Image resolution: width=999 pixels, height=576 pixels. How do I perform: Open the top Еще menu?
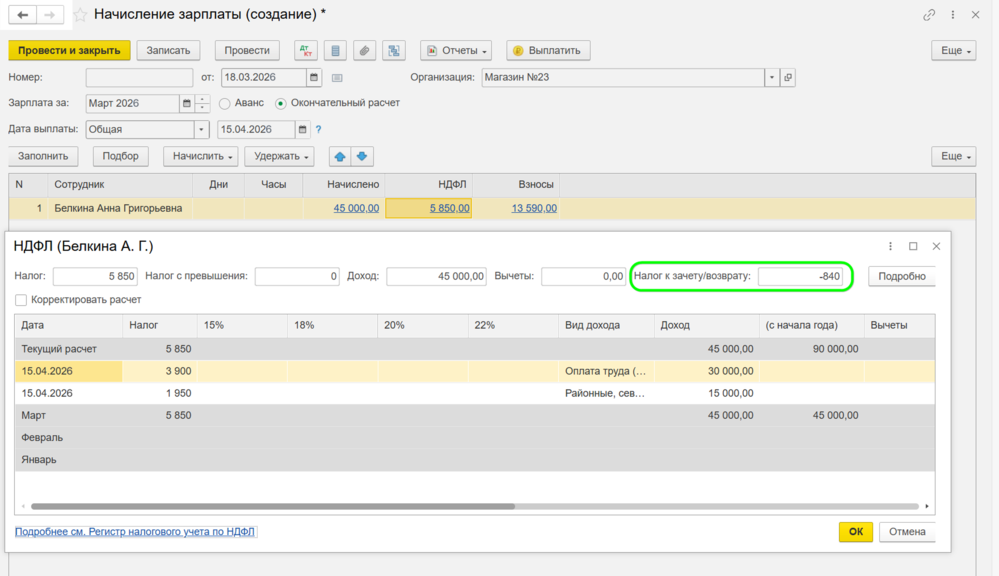[955, 50]
